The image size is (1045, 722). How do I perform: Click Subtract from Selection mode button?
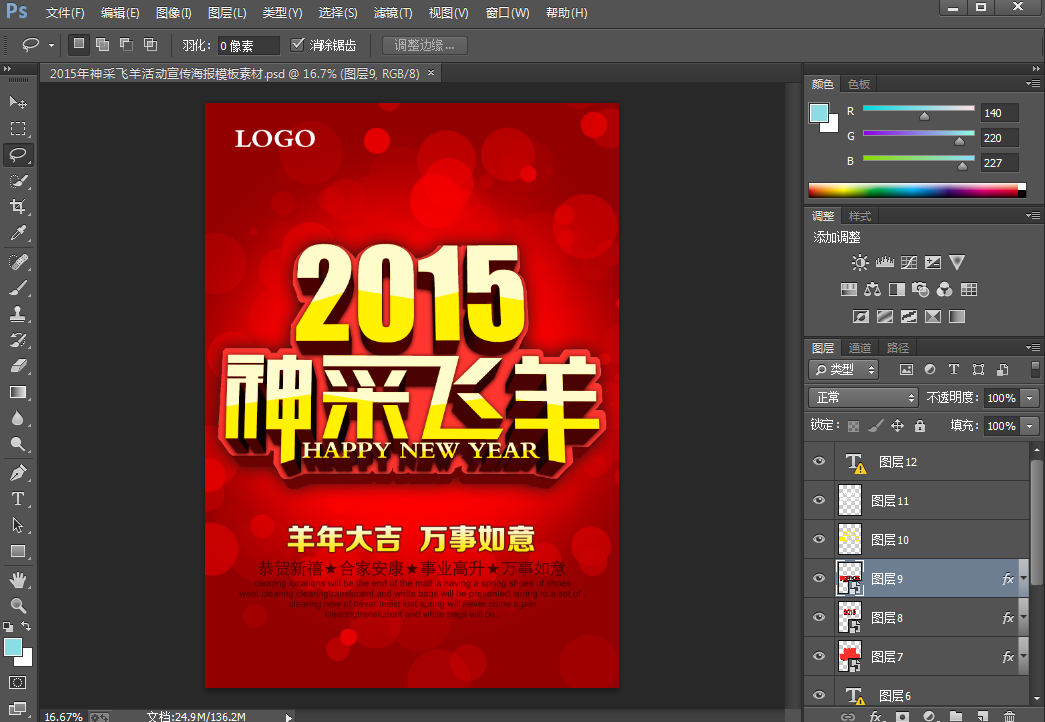coord(127,44)
